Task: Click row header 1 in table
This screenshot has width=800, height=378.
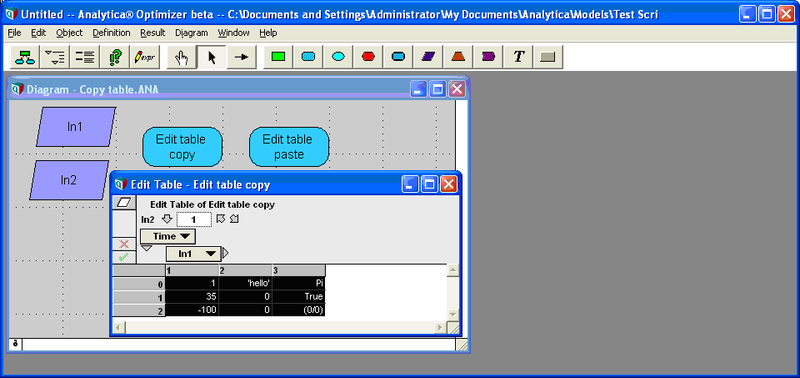Action: coord(139,297)
